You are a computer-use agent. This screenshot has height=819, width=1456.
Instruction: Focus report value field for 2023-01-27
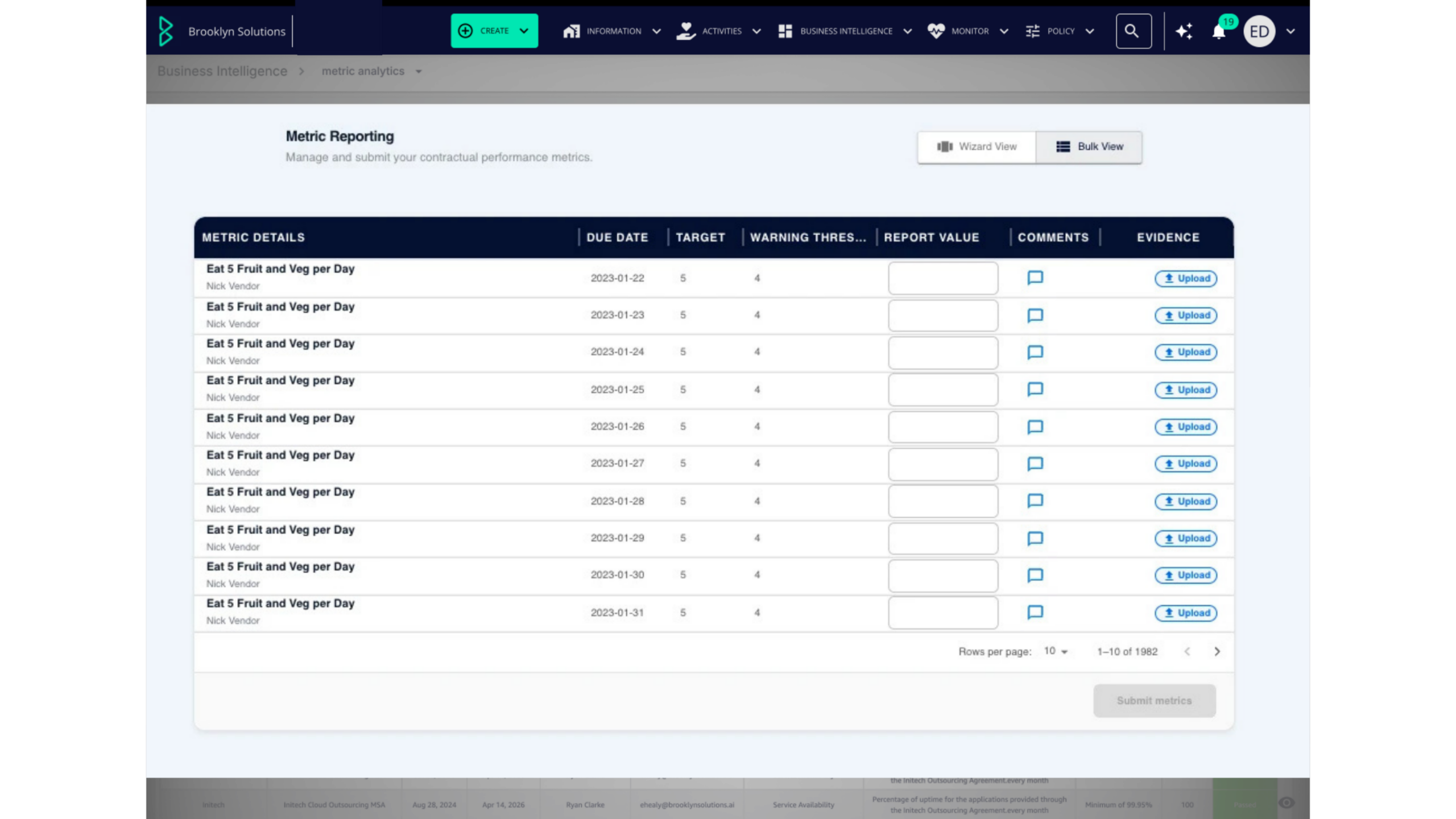click(943, 464)
